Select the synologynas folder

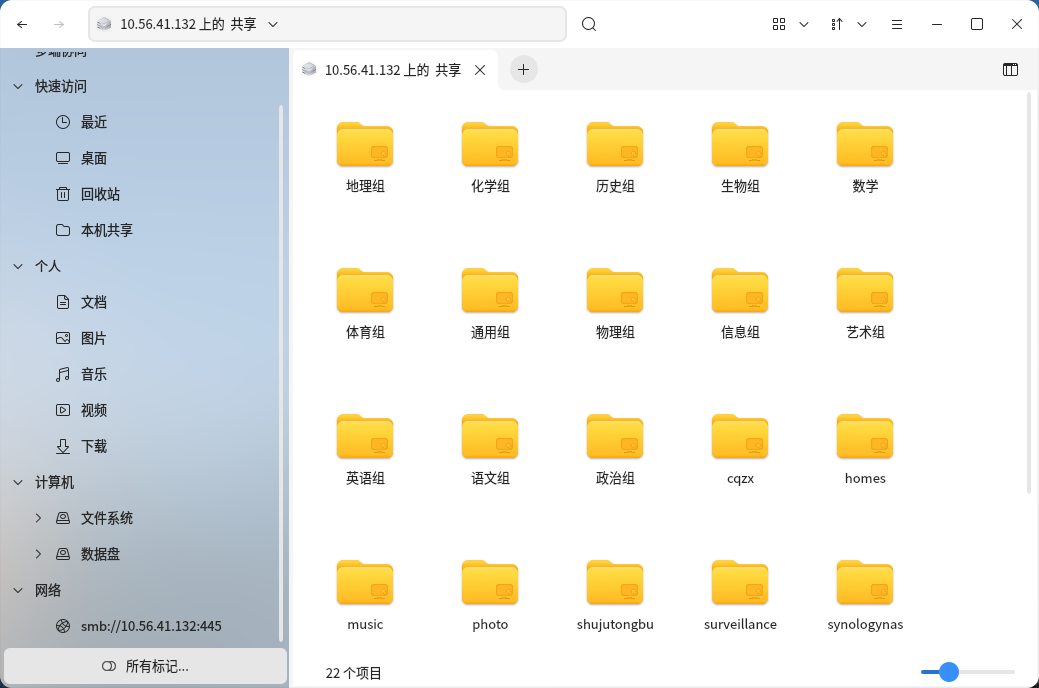[x=865, y=595]
